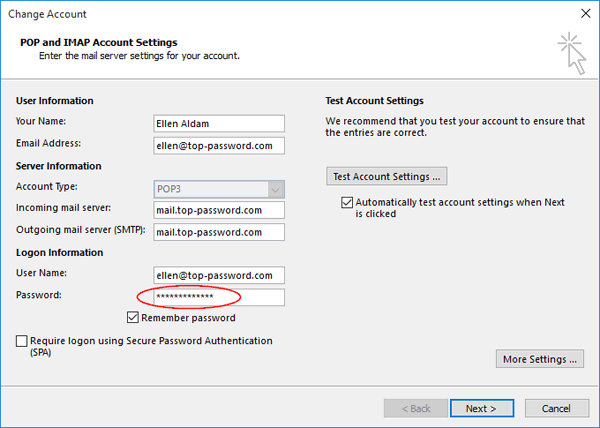Proceed with the Next button

click(480, 408)
